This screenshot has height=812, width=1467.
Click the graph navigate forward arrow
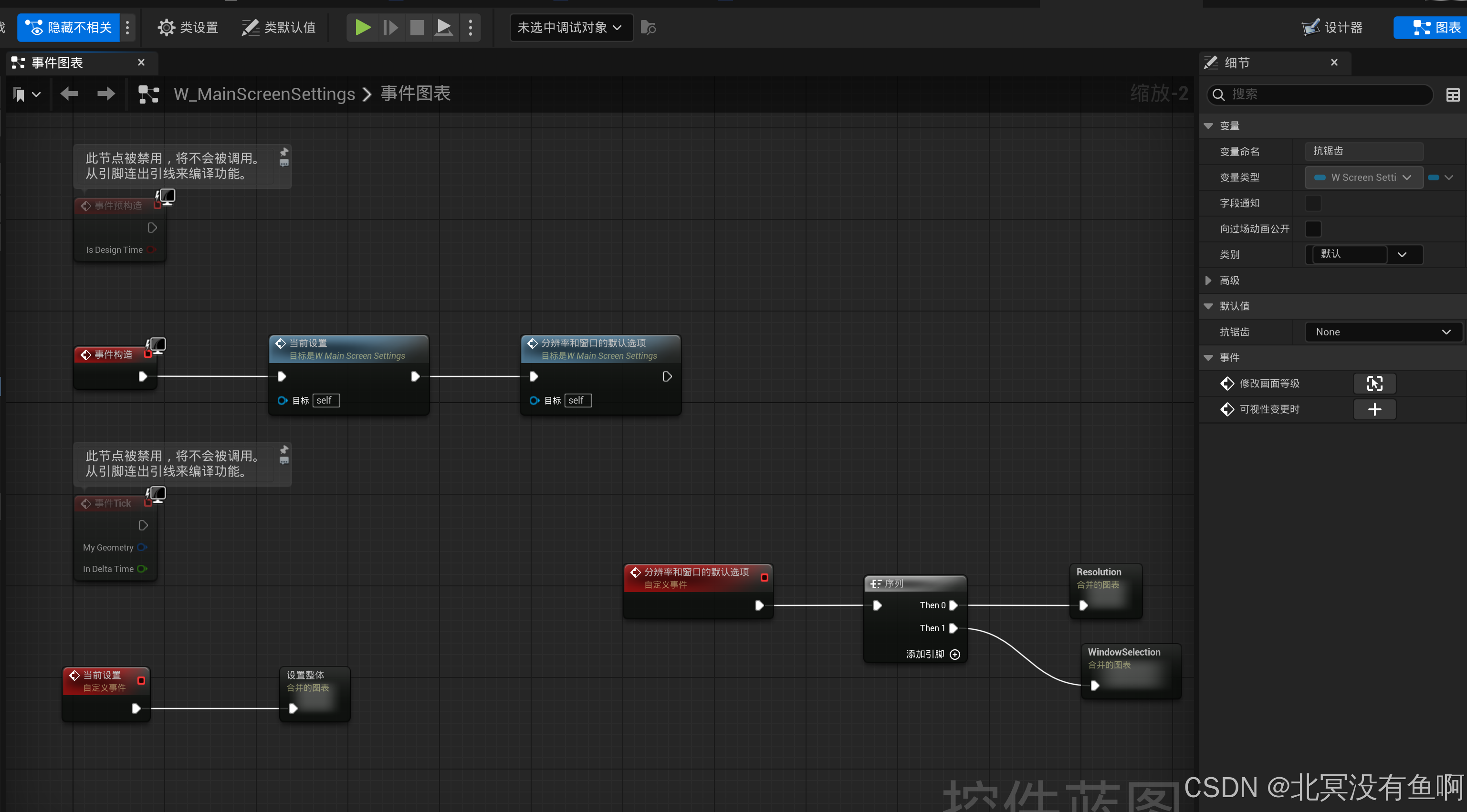point(106,94)
